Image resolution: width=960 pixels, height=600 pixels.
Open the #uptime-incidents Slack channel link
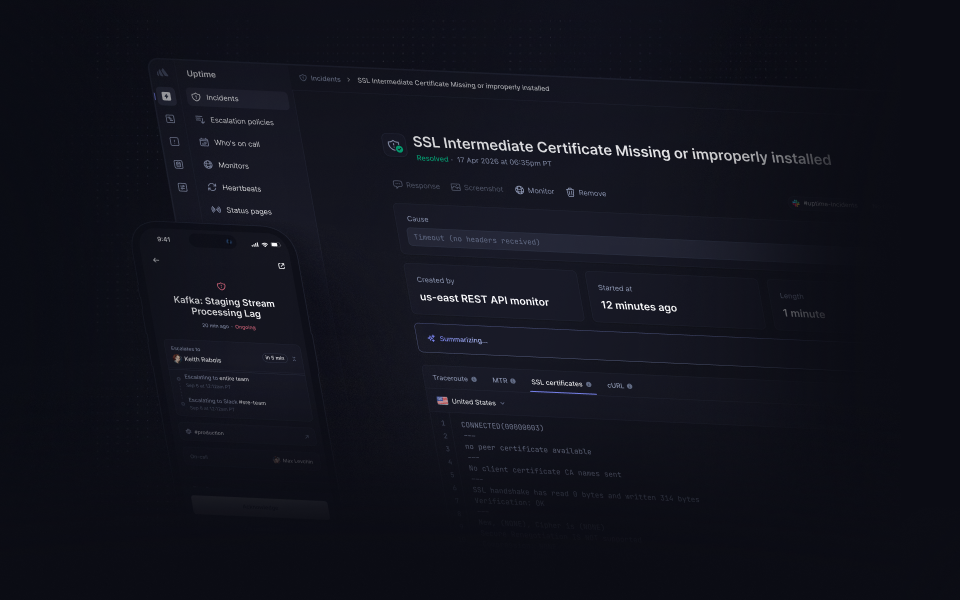(x=825, y=203)
